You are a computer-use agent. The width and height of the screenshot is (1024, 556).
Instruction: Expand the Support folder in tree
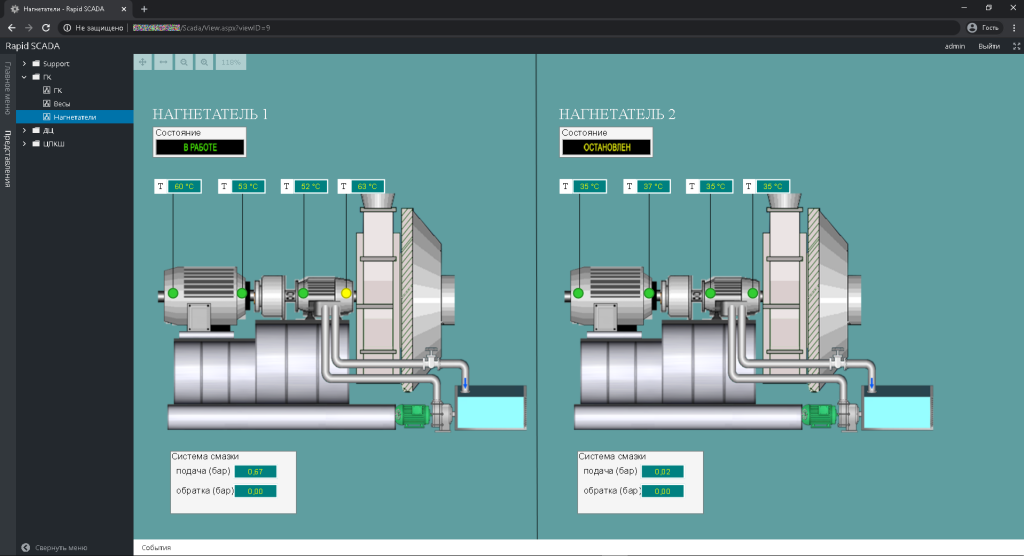click(24, 64)
